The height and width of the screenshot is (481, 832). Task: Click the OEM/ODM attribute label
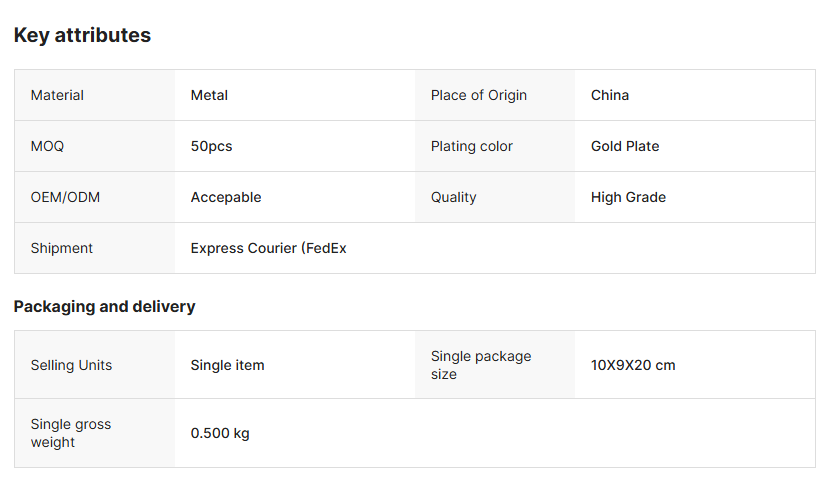pyautogui.click(x=65, y=197)
